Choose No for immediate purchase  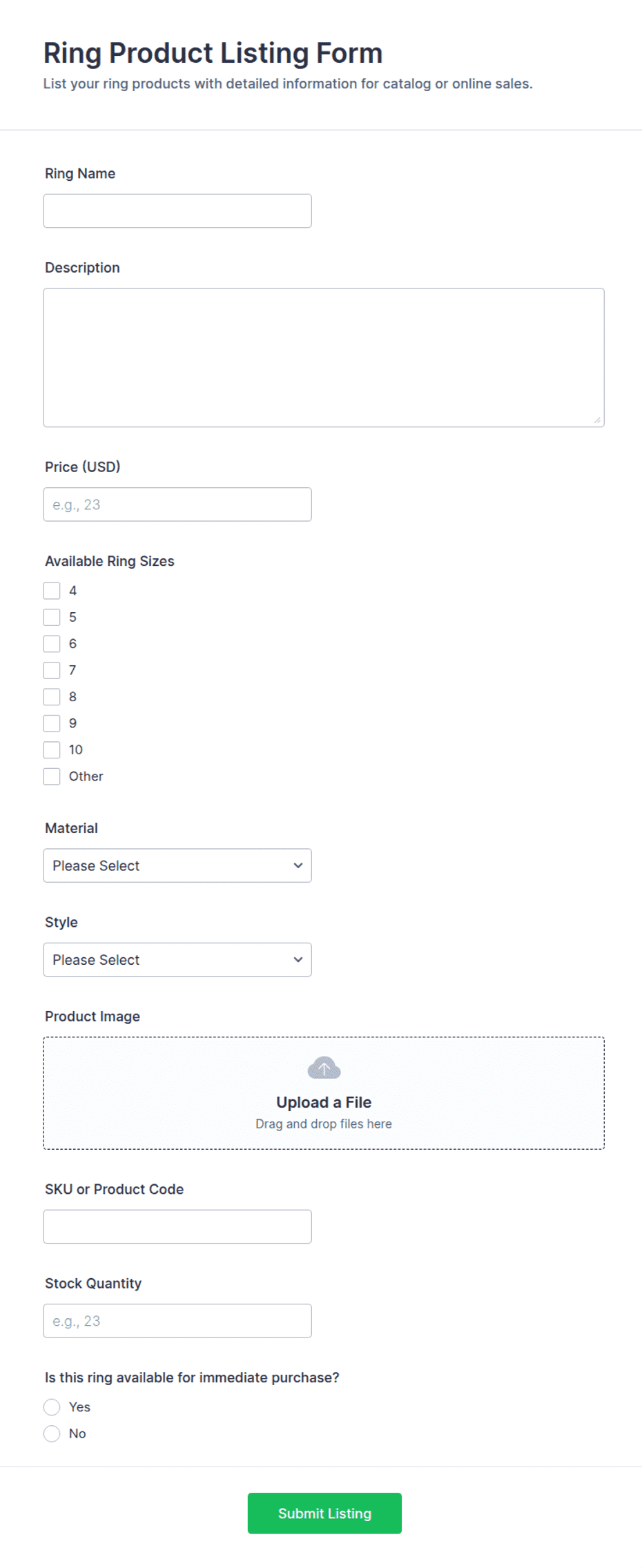52,1433
